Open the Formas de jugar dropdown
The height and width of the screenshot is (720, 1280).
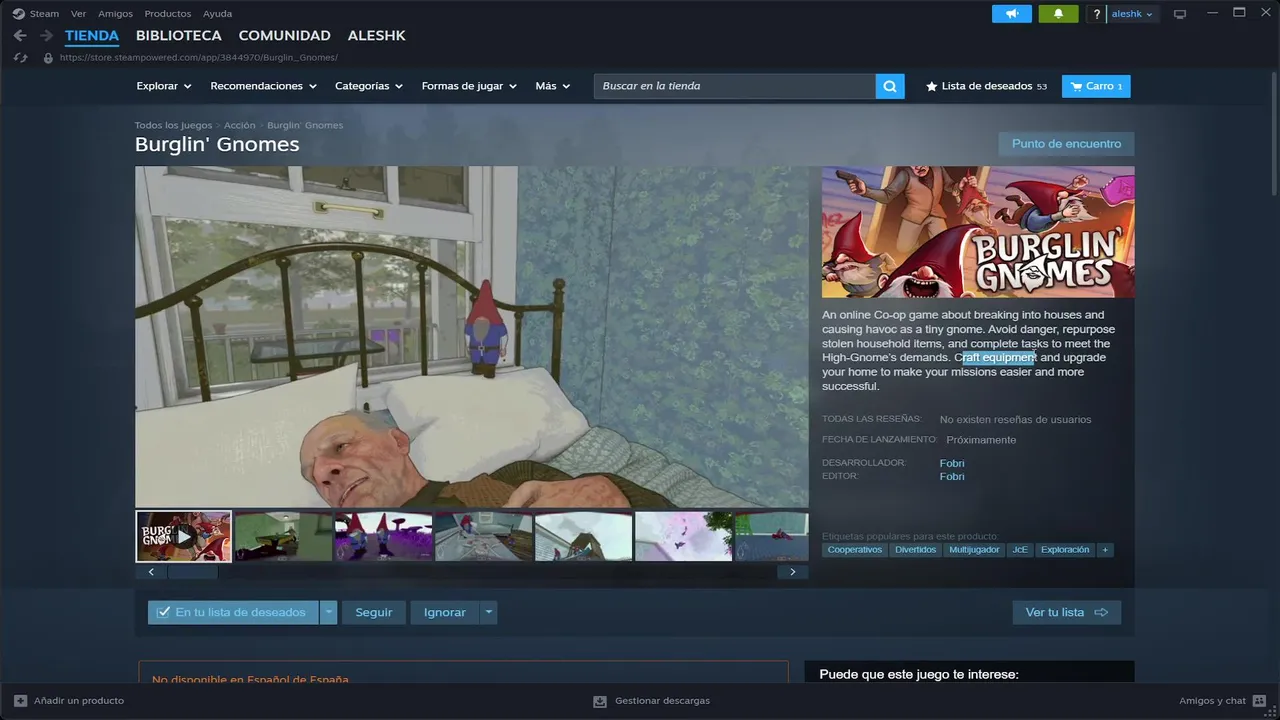(469, 86)
